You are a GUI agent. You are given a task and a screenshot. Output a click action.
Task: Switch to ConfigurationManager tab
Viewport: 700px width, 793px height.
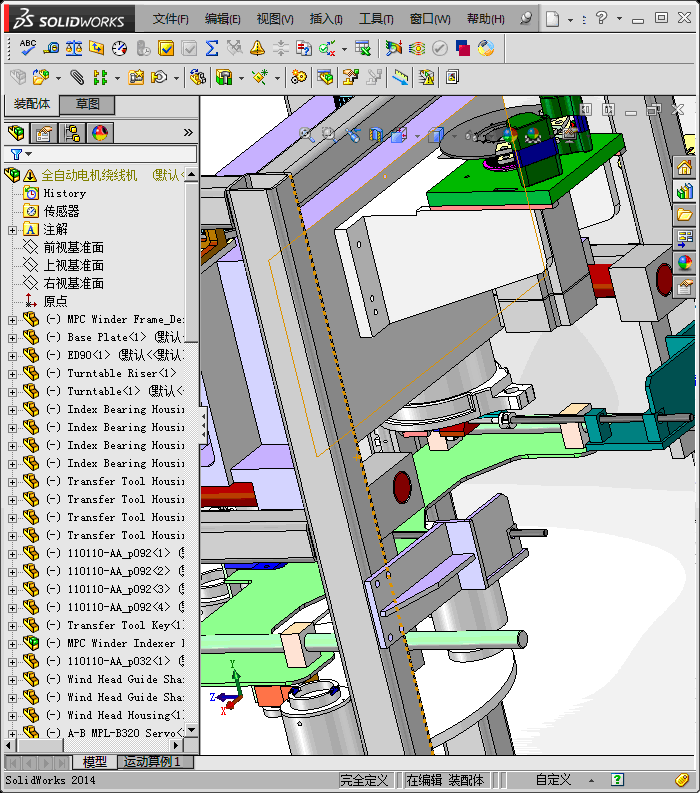[72, 133]
